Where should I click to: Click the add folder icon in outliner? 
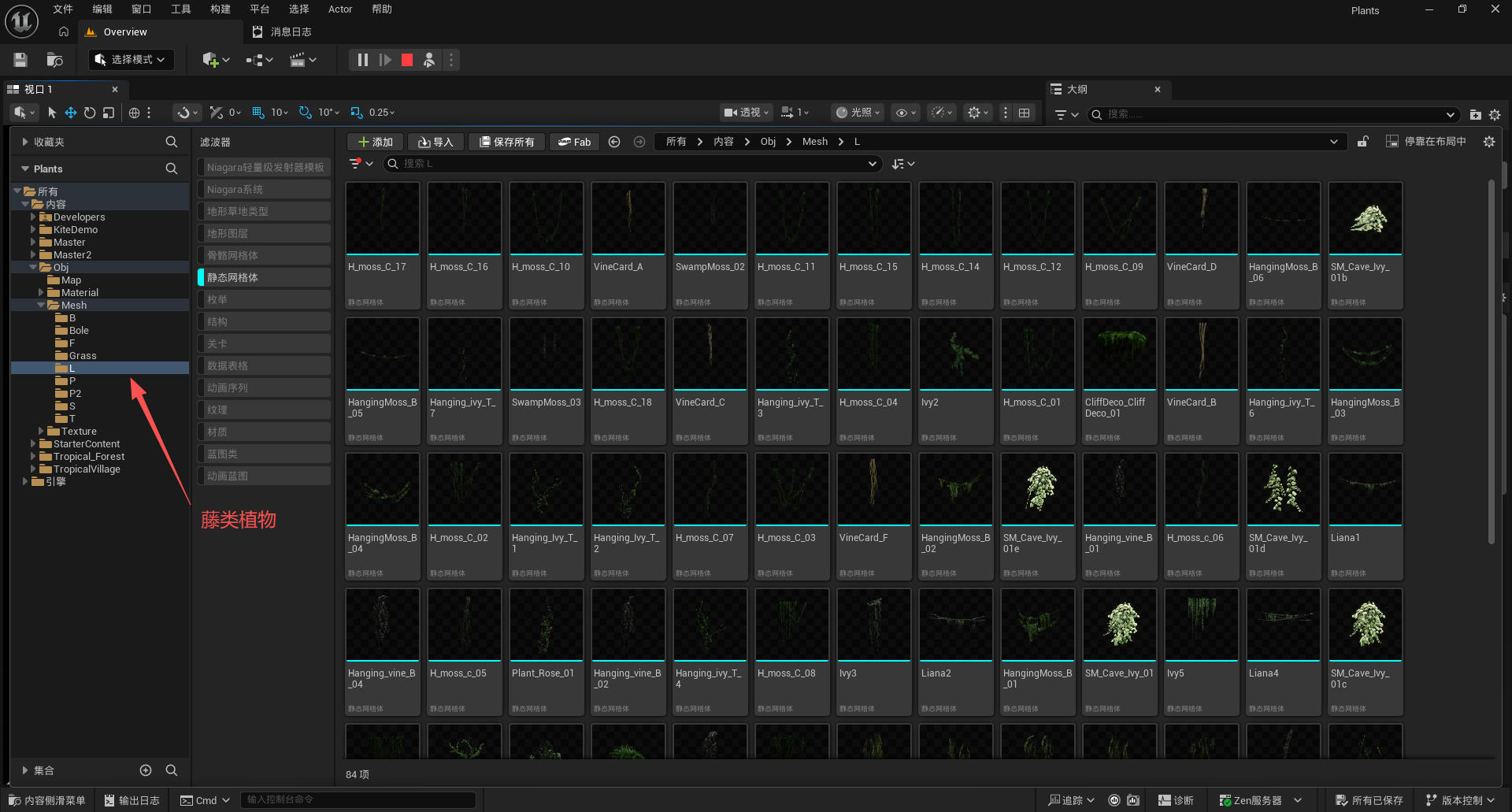point(1475,114)
